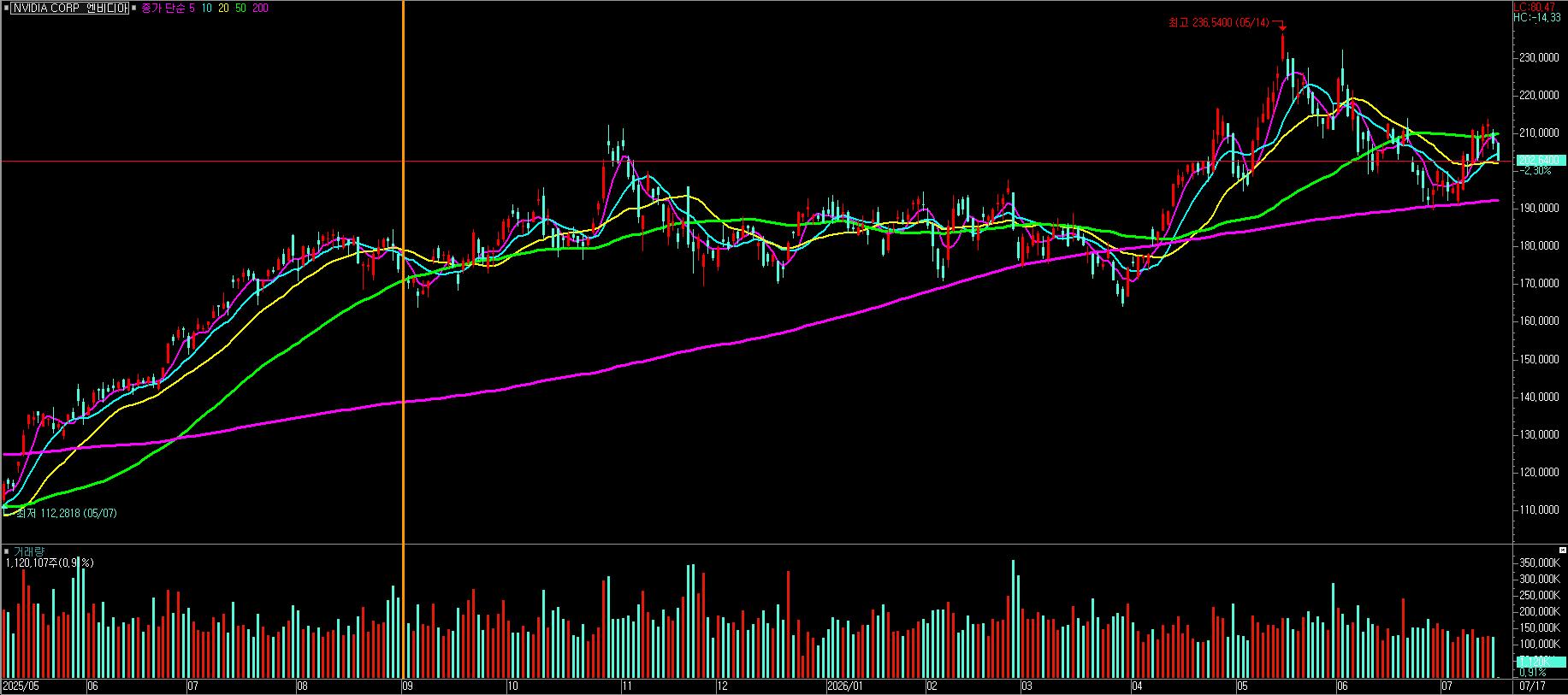Select the 5-period moving average label
This screenshot has height=695, width=1568.
pos(192,8)
